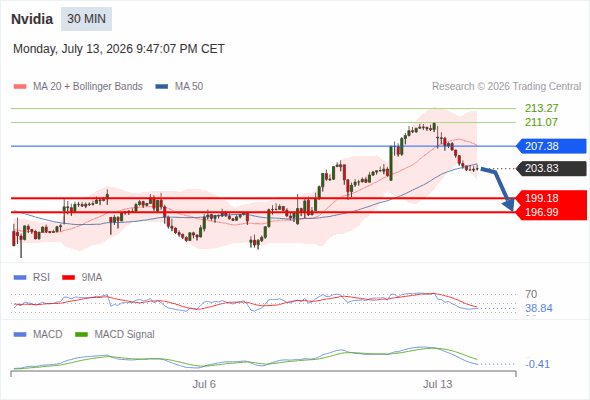
Task: Select the 207.38 blue pivot price tag
Action: coord(551,146)
